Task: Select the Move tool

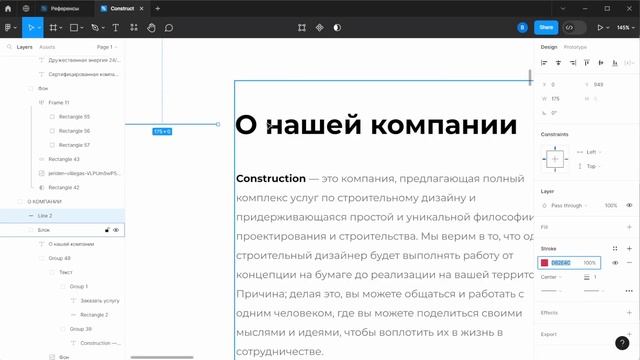Action: coord(31,28)
